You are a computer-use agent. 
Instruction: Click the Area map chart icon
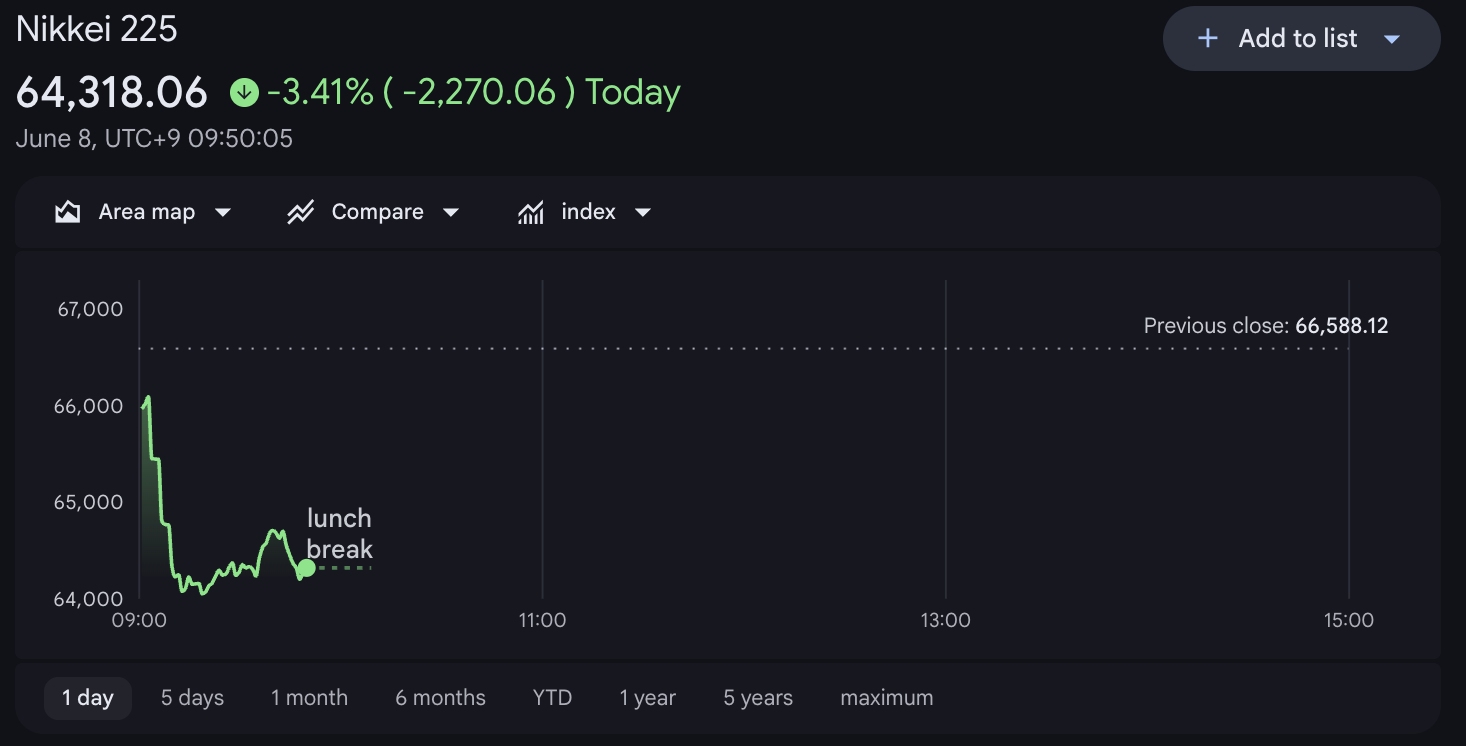[x=68, y=212]
